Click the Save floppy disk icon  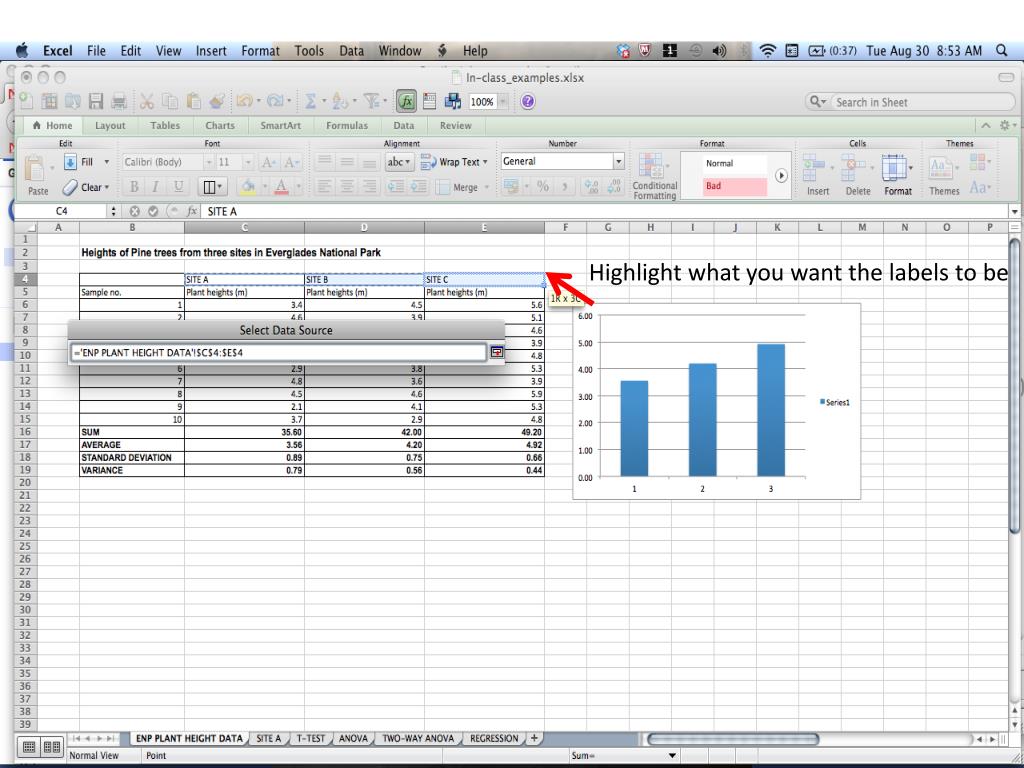[96, 101]
